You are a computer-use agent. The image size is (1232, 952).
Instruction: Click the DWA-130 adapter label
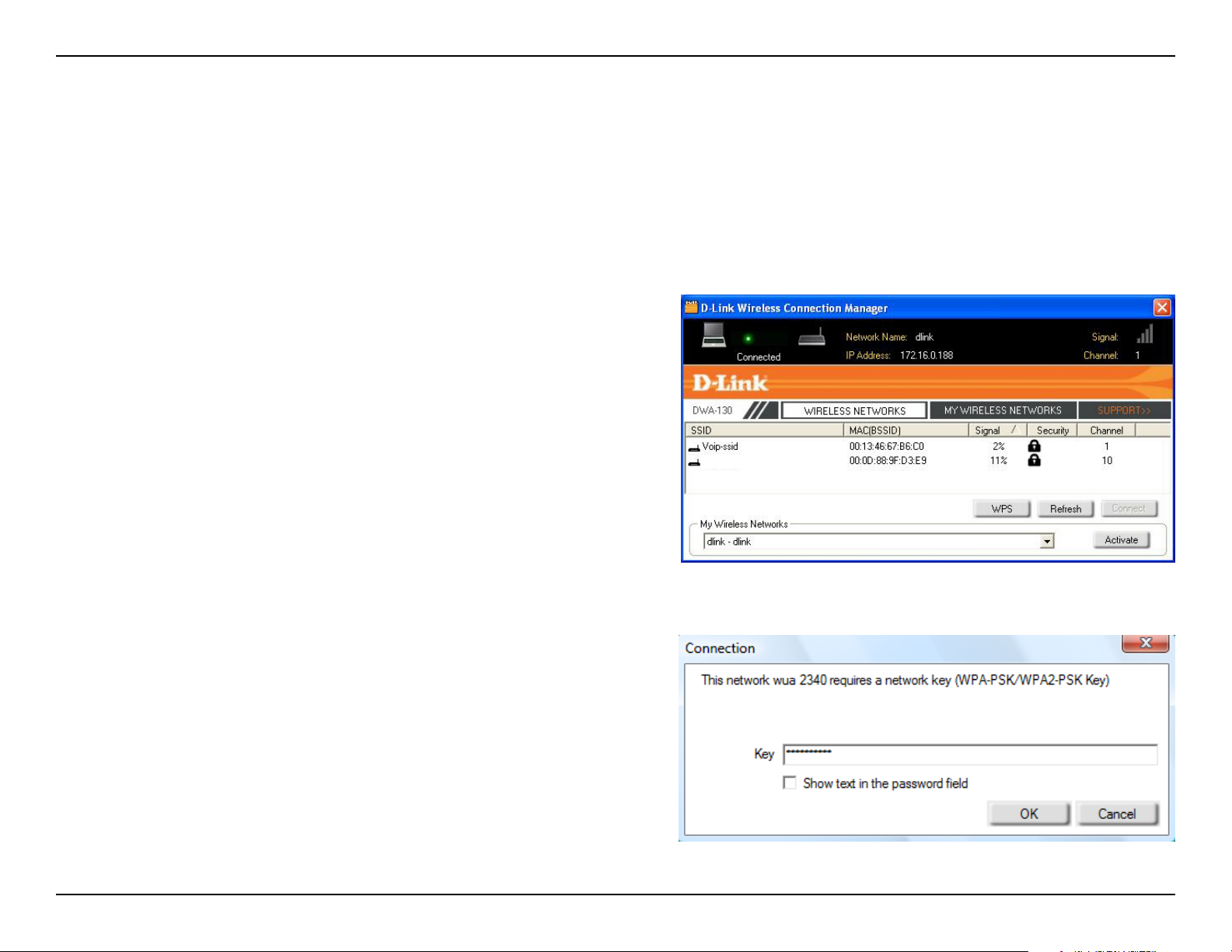tap(712, 410)
